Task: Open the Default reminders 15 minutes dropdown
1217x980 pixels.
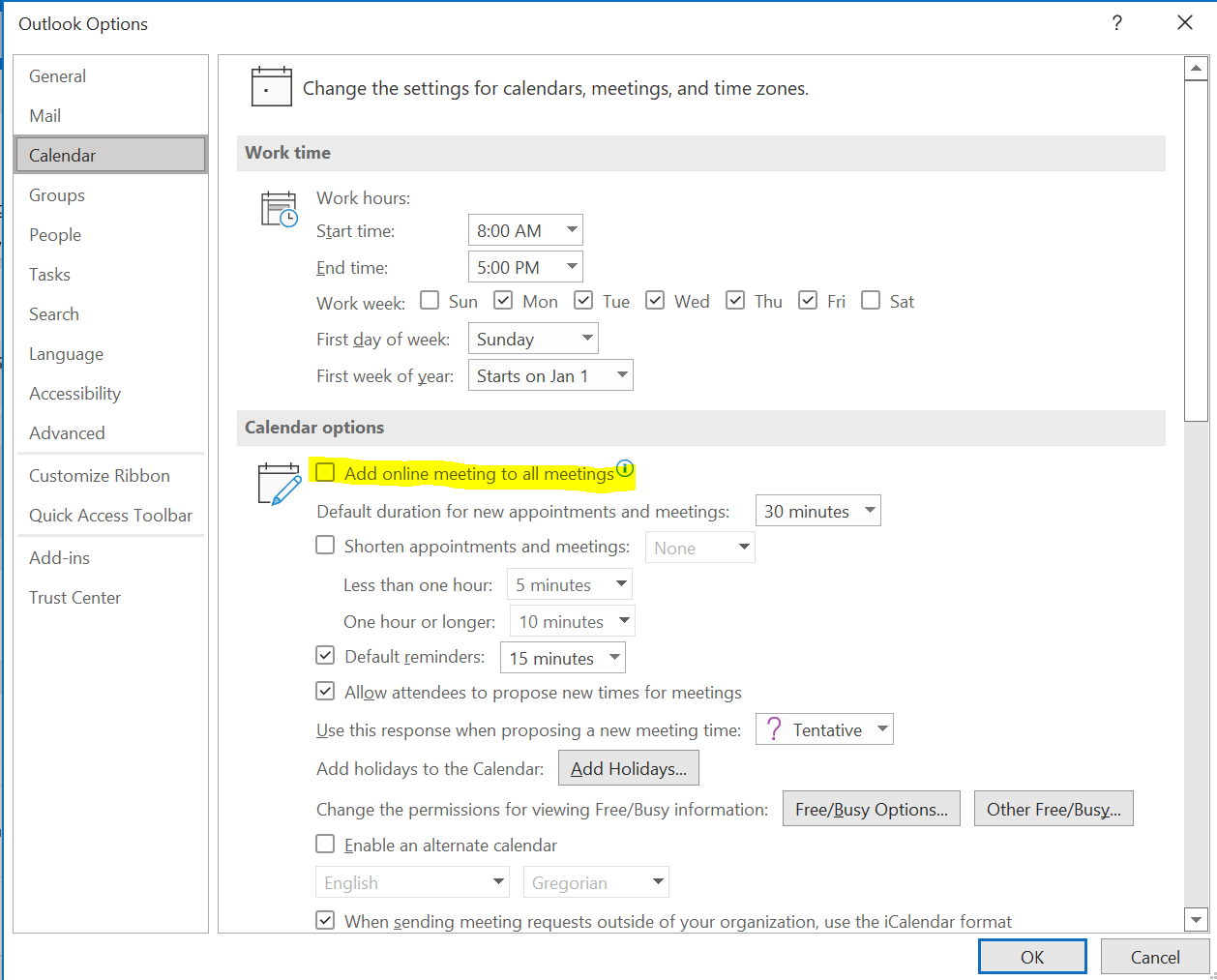Action: click(563, 658)
